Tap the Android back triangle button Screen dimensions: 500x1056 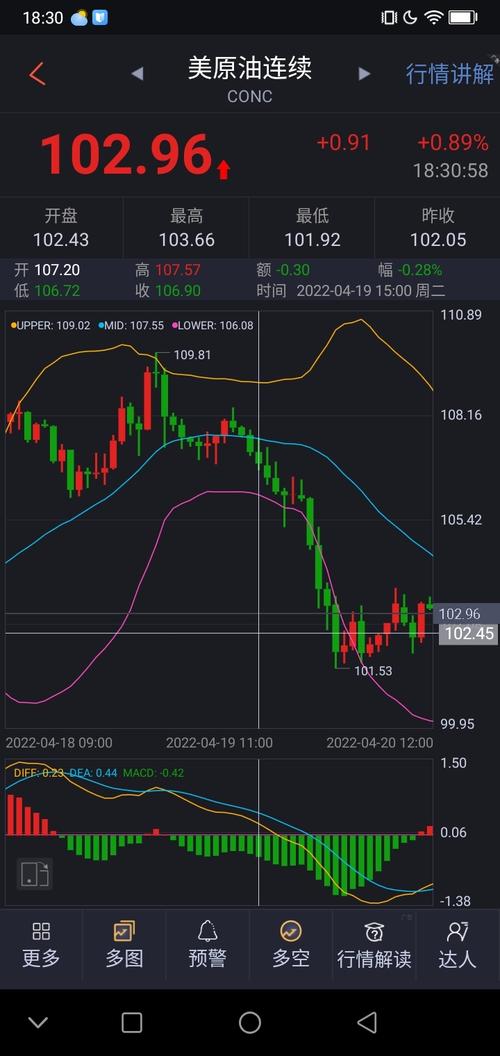(367, 1022)
